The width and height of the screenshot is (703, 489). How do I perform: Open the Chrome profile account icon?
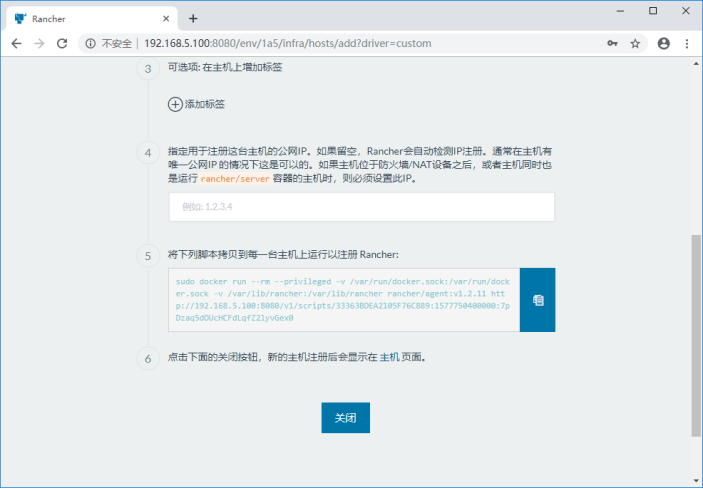pos(664,43)
